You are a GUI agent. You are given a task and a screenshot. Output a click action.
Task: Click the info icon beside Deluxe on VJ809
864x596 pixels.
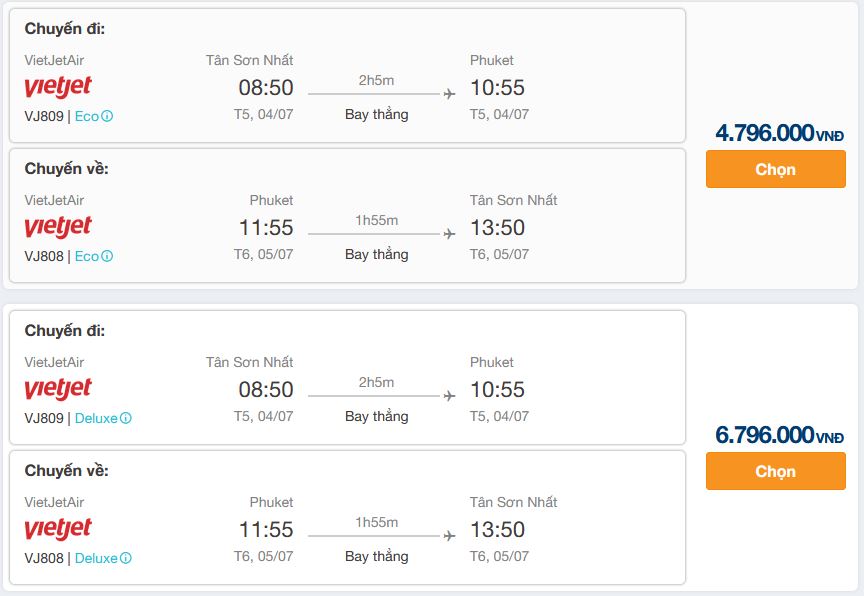pyautogui.click(x=126, y=418)
